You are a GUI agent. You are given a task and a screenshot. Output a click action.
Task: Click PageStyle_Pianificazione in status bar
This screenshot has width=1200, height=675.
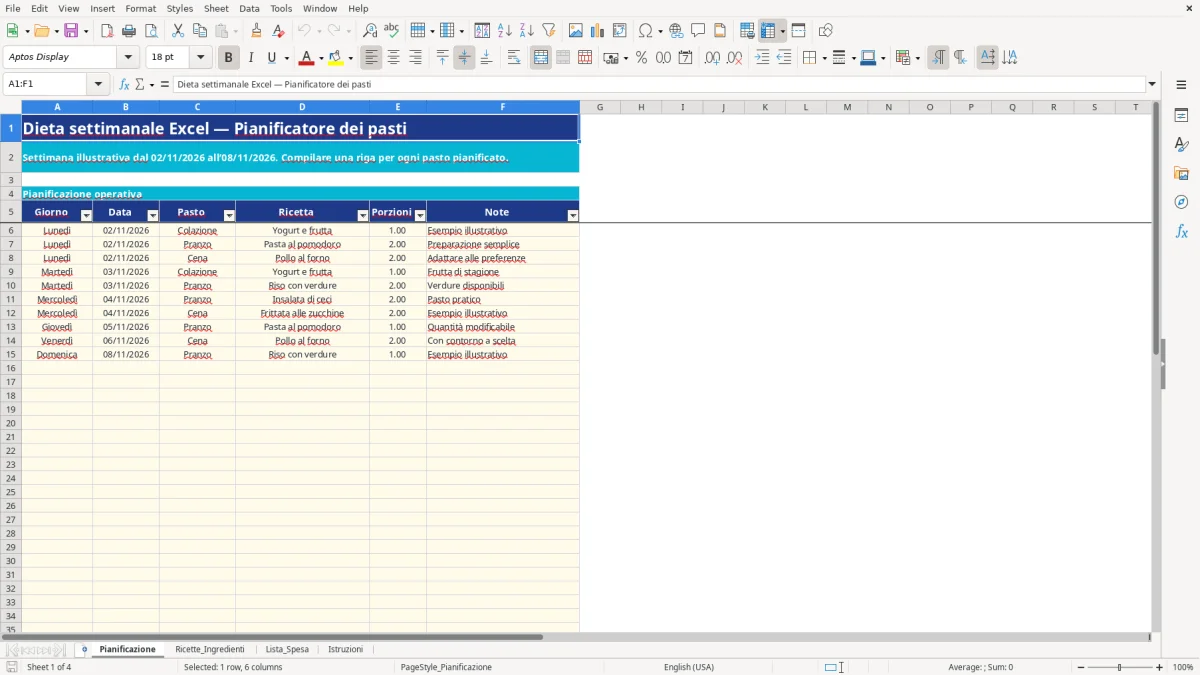[x=446, y=667]
